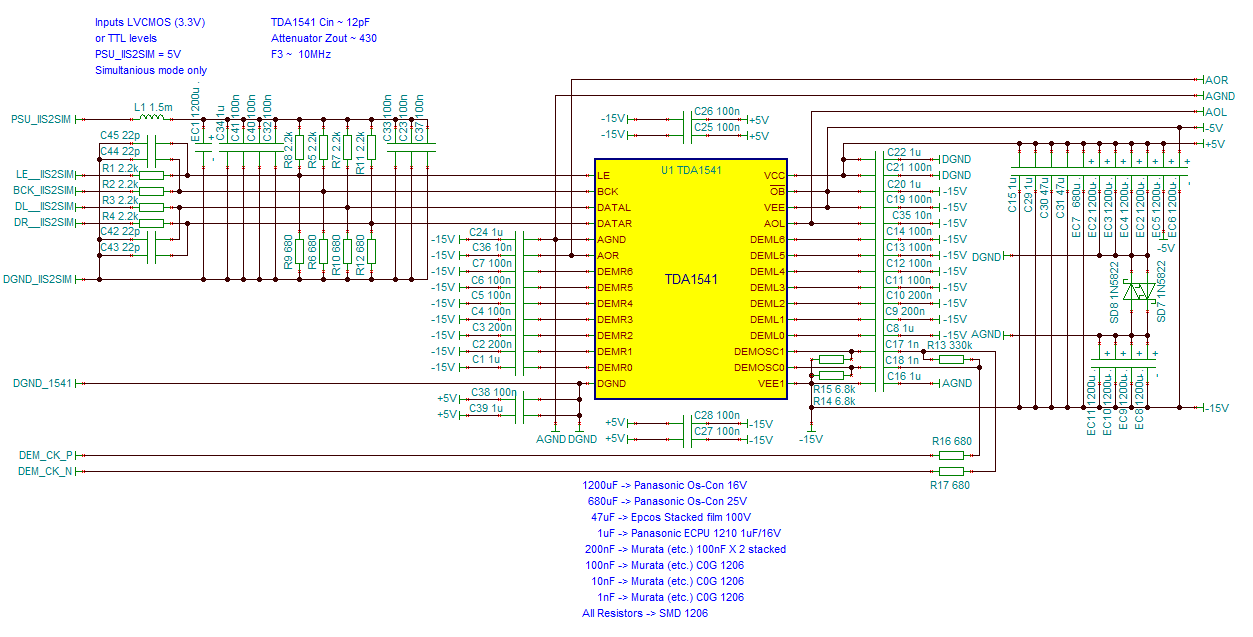Click the 'C45 22p' capacitor label
1253x637 pixels.
pos(120,135)
